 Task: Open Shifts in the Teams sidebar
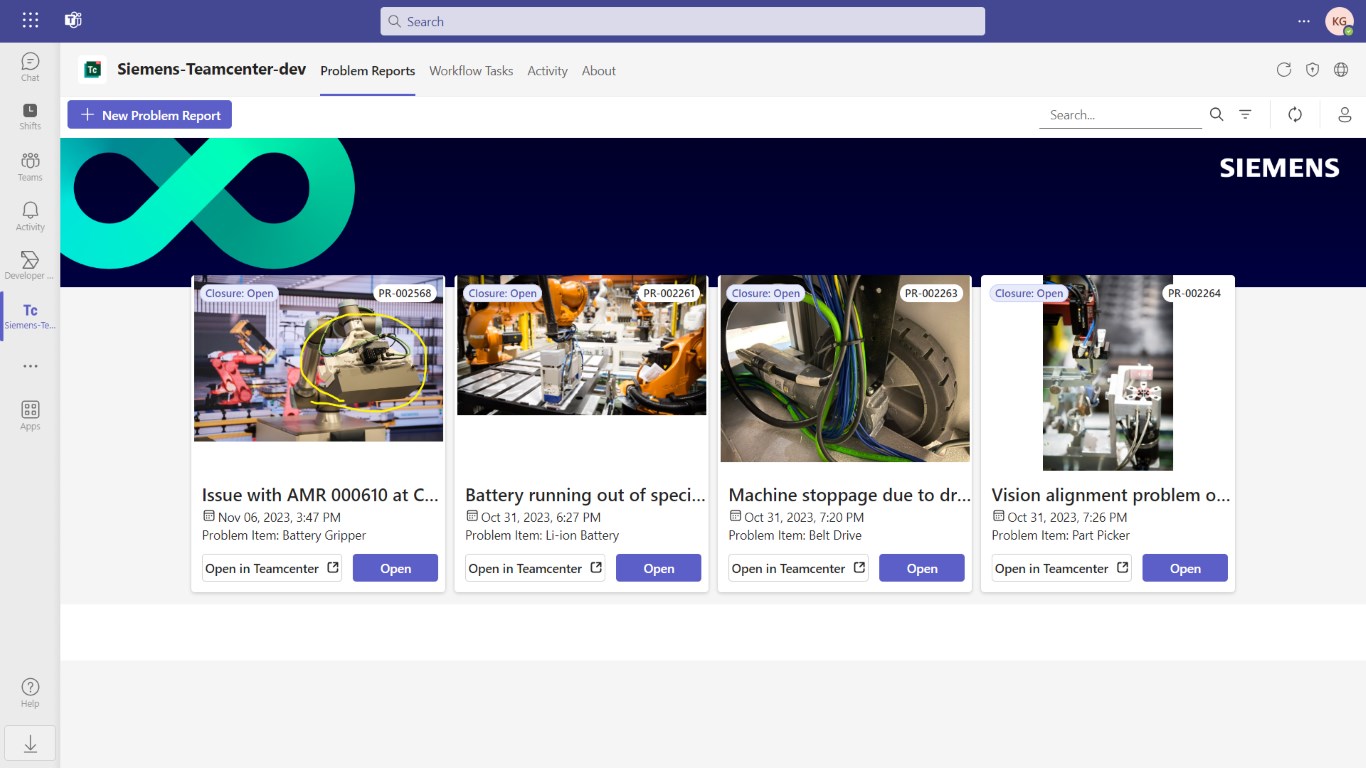pos(30,116)
